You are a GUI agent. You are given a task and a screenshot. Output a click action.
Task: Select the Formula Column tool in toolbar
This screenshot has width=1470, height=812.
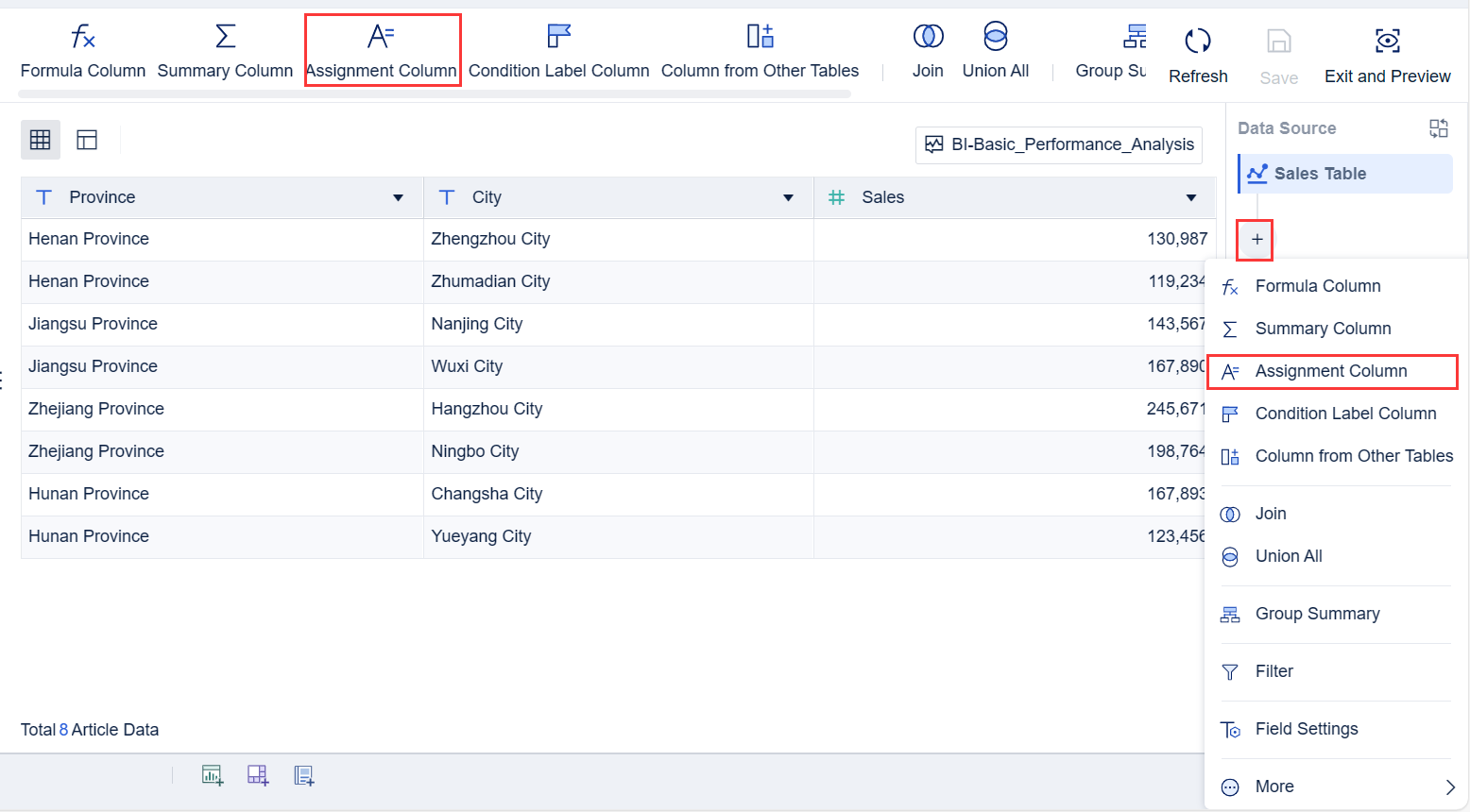coord(82,49)
